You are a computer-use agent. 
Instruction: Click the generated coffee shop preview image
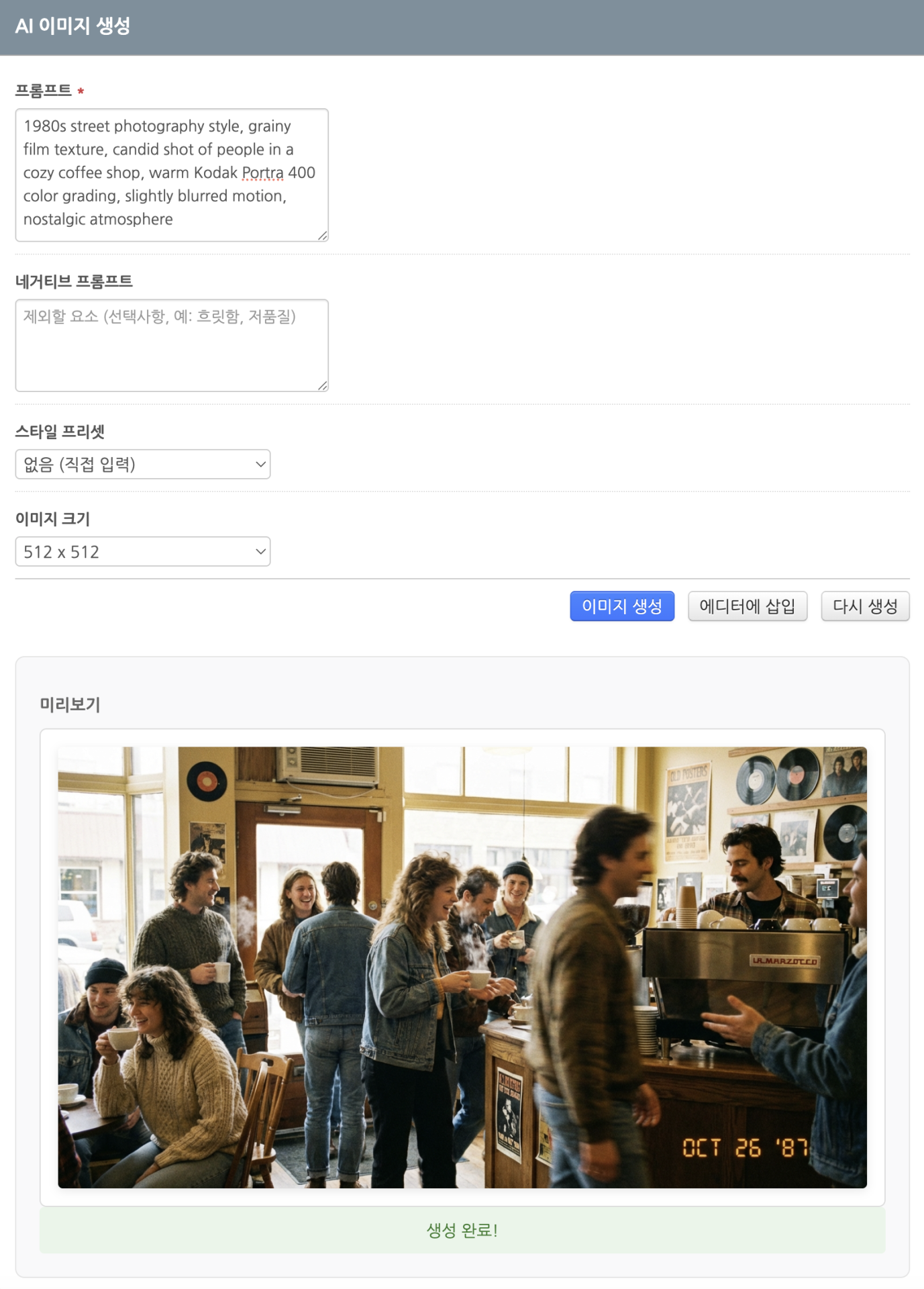(x=462, y=967)
